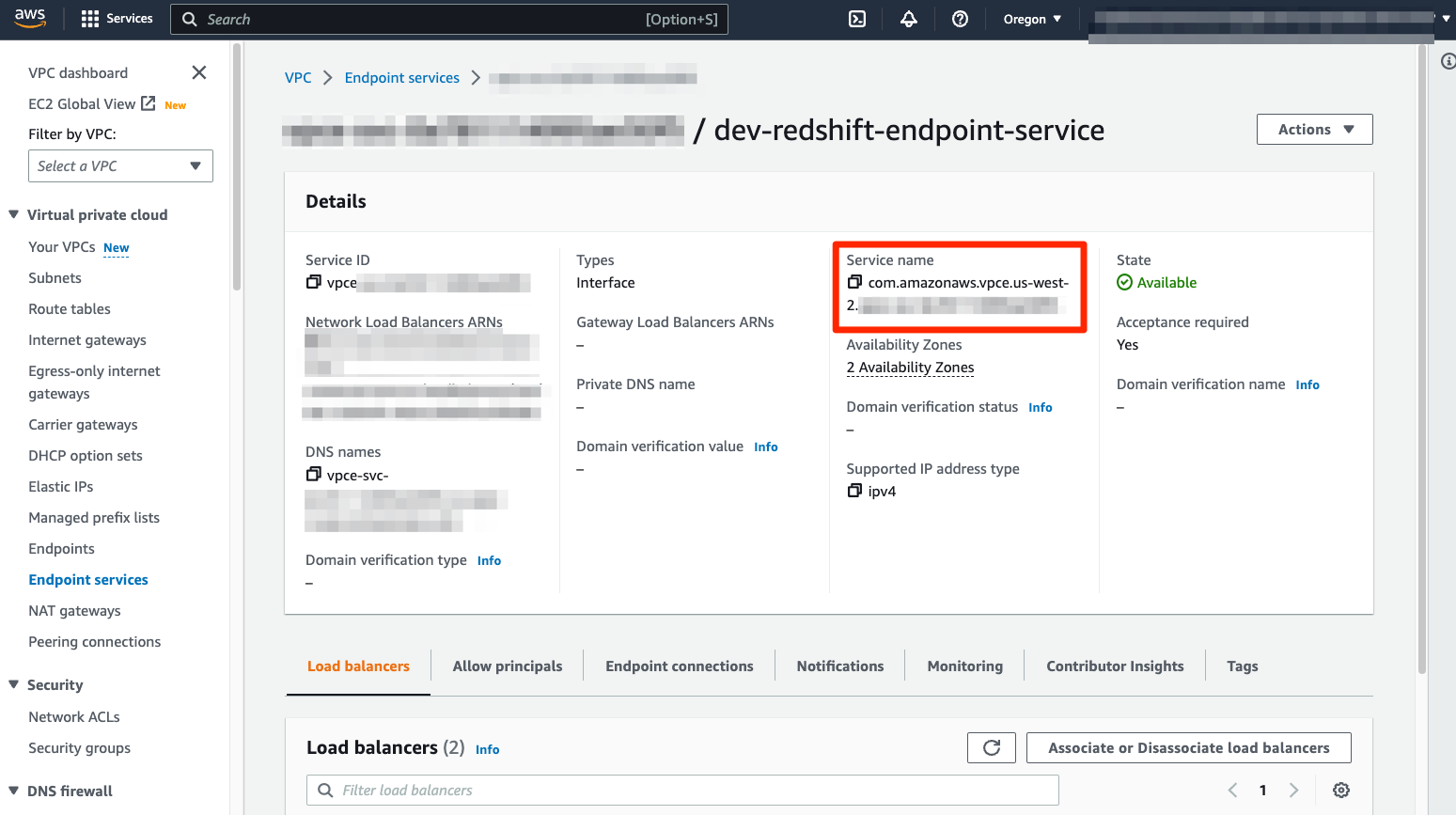The width and height of the screenshot is (1456, 815).
Task: Open the notifications bell
Action: (909, 19)
